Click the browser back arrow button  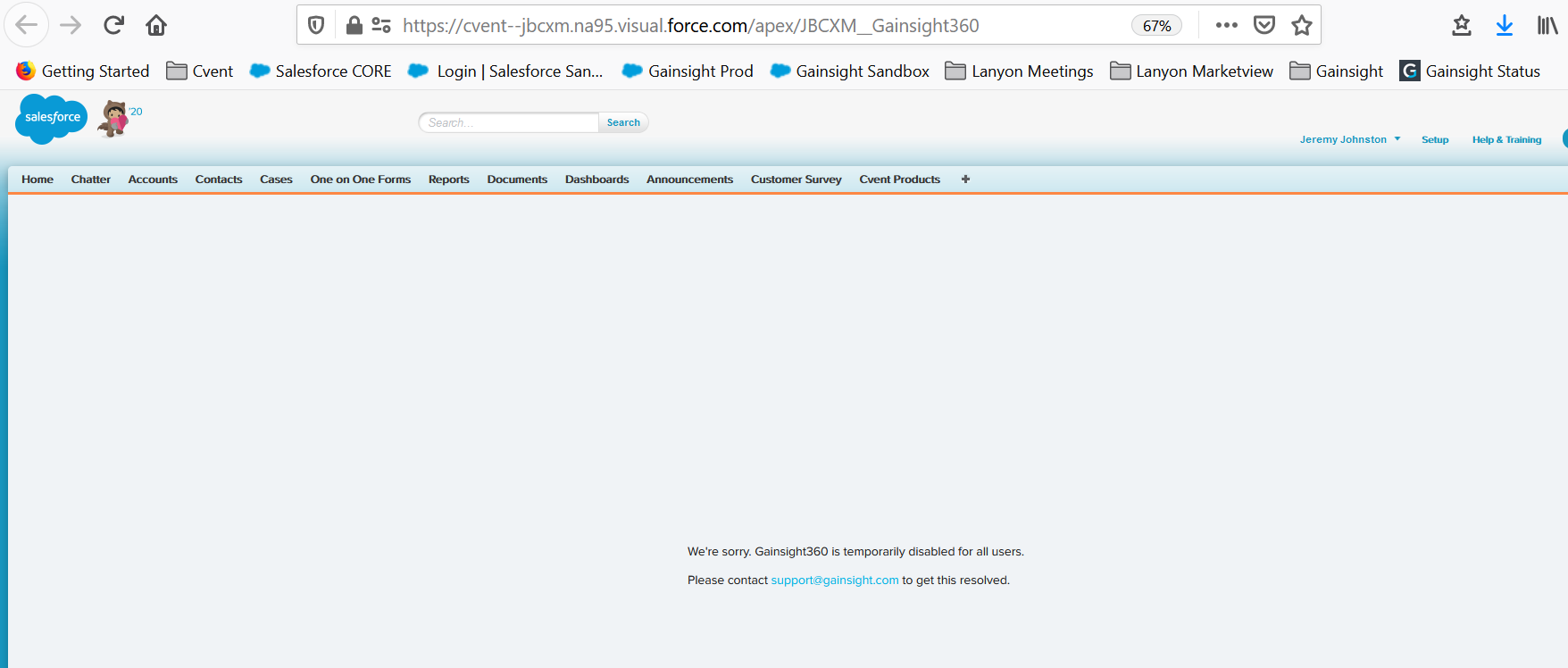[x=27, y=25]
